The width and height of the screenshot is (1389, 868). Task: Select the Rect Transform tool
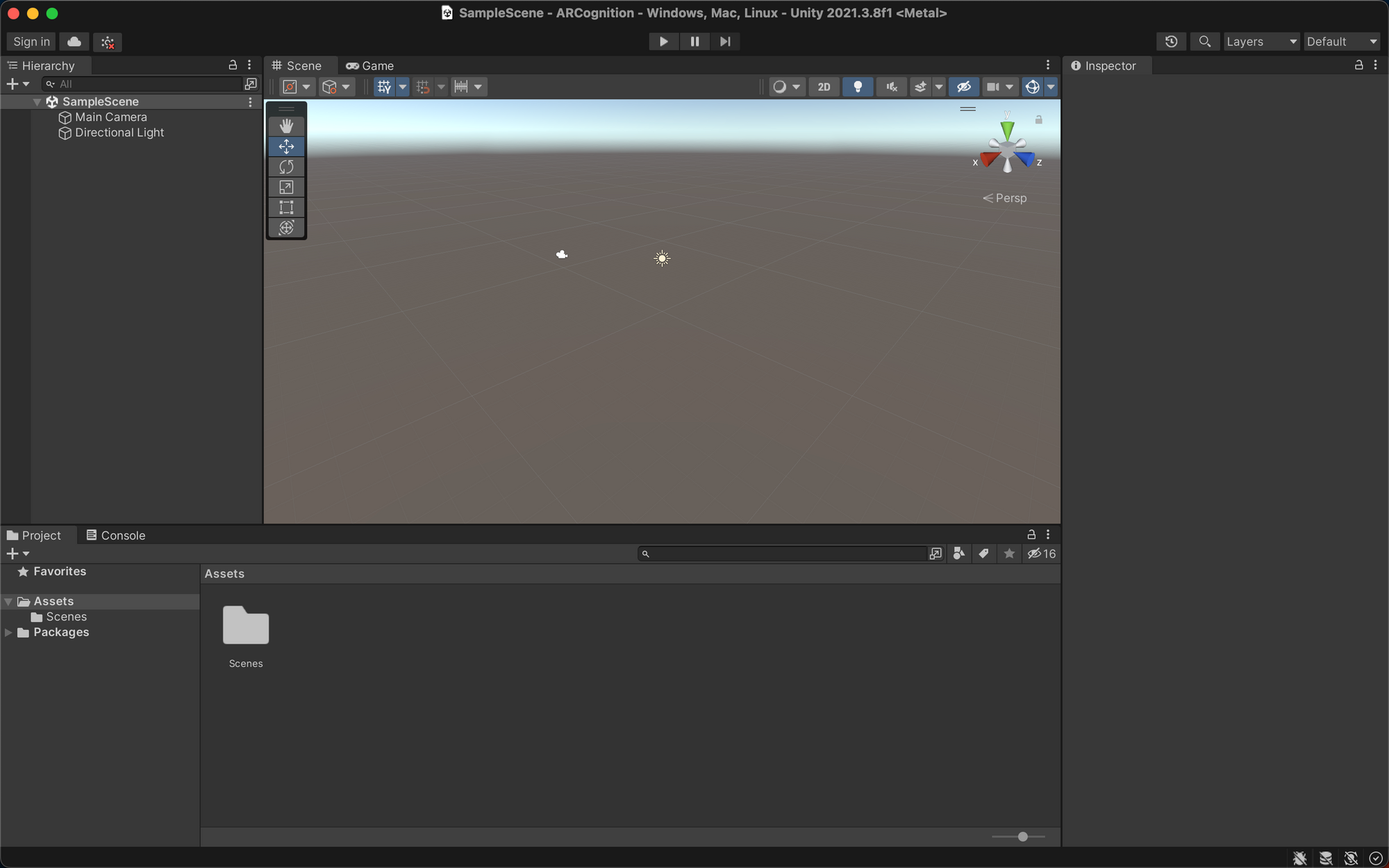point(286,208)
